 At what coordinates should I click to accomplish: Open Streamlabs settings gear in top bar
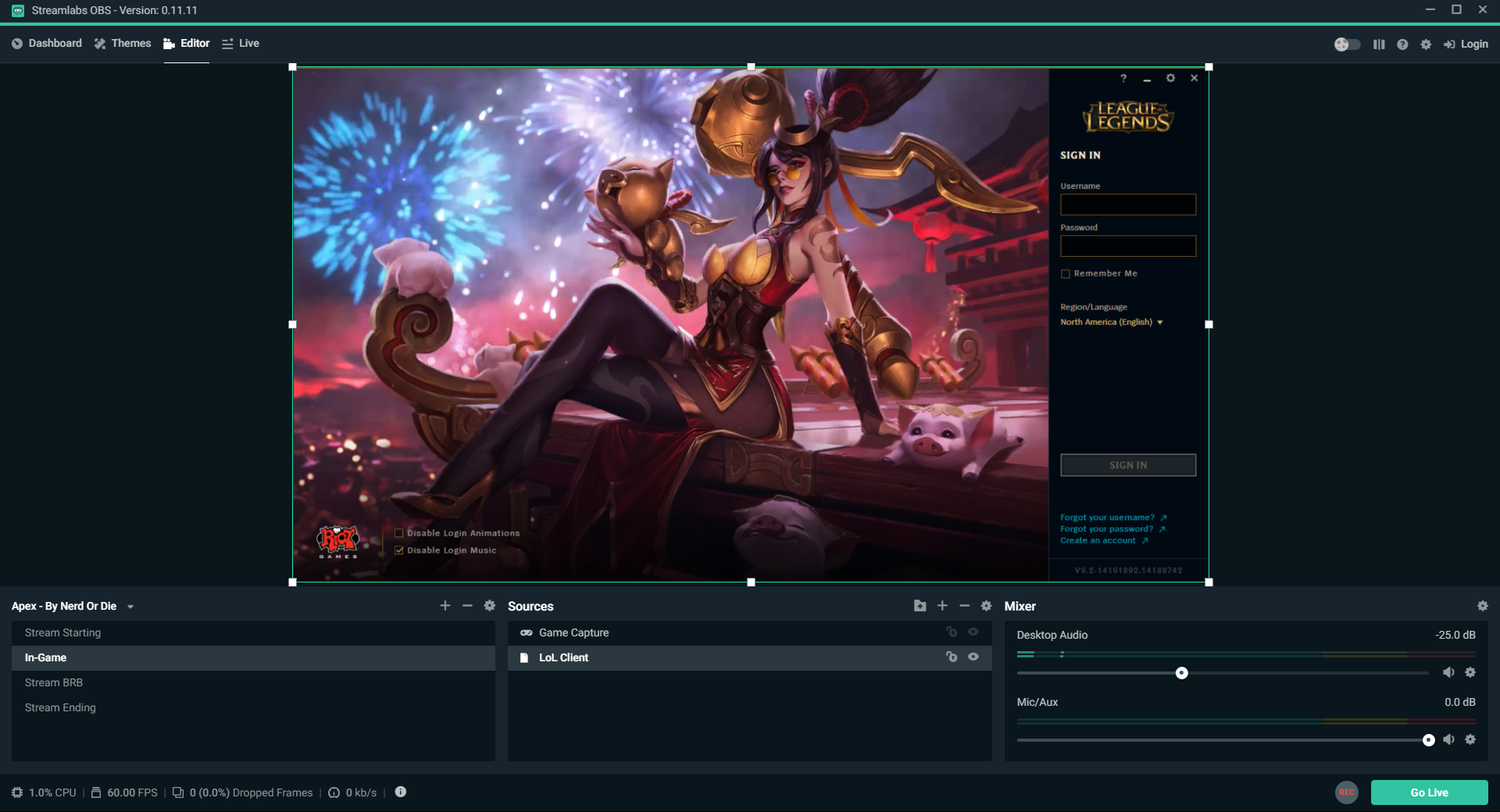[x=1426, y=45]
